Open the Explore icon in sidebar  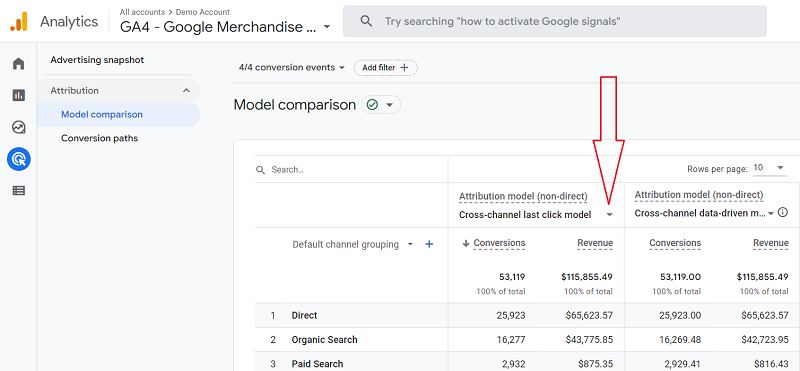tap(19, 127)
